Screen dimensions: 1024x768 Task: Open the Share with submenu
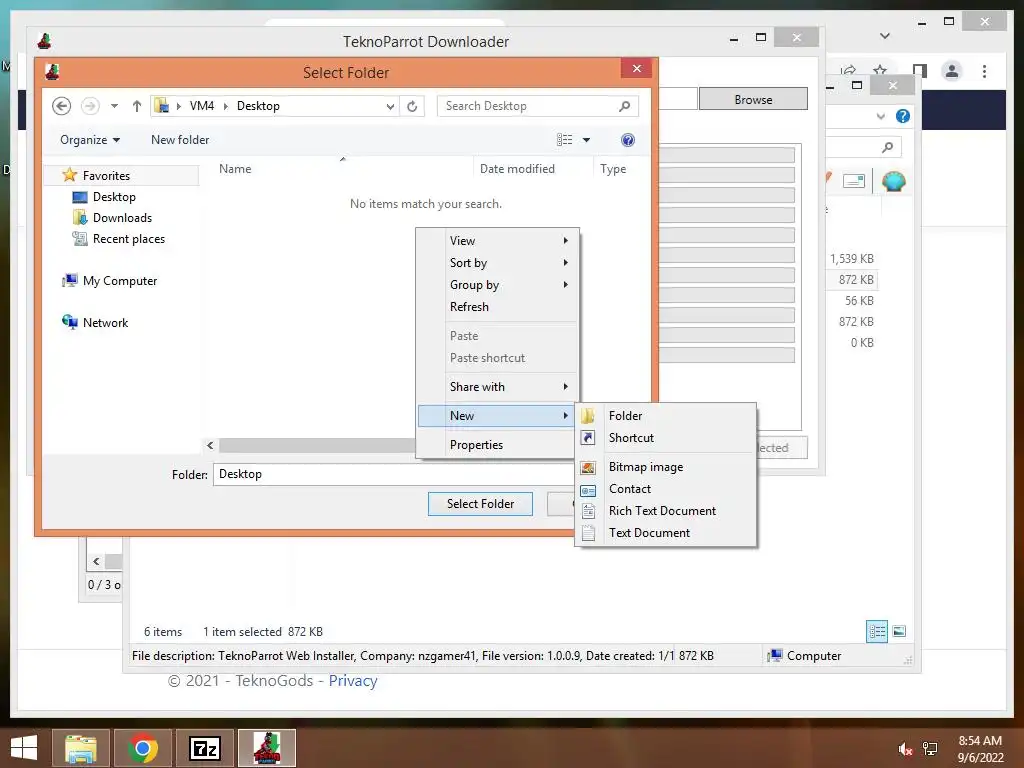[498, 387]
